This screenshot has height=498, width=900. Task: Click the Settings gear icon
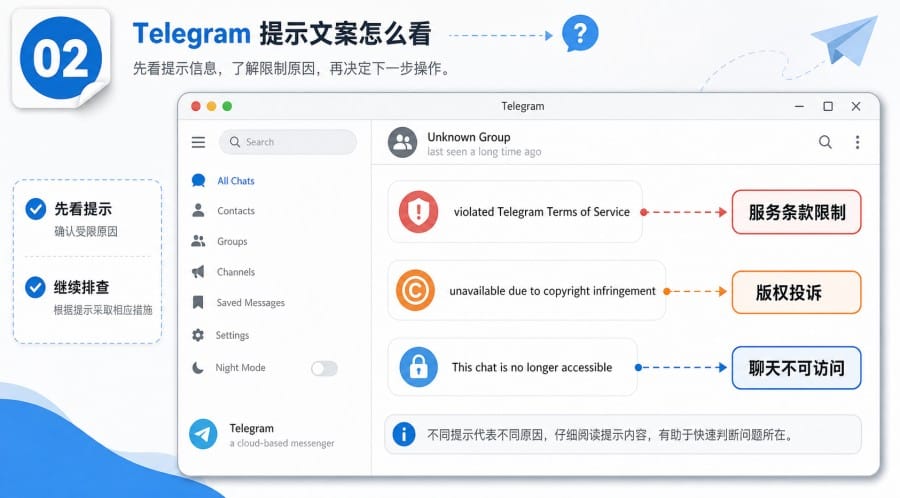click(x=198, y=335)
